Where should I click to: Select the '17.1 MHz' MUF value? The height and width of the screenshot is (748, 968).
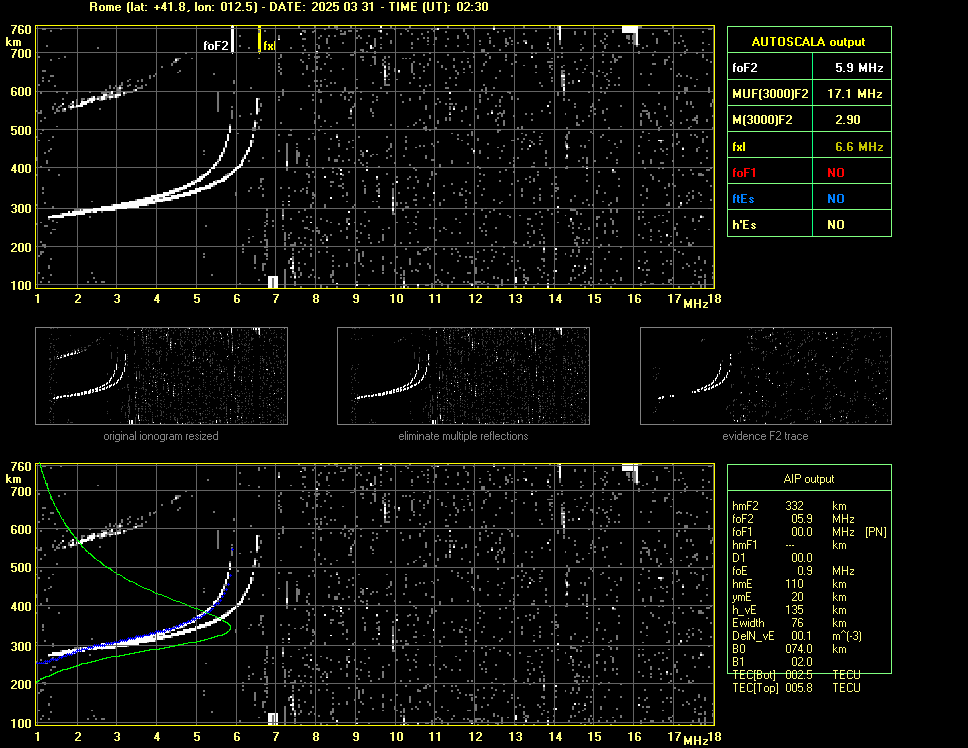tap(855, 94)
